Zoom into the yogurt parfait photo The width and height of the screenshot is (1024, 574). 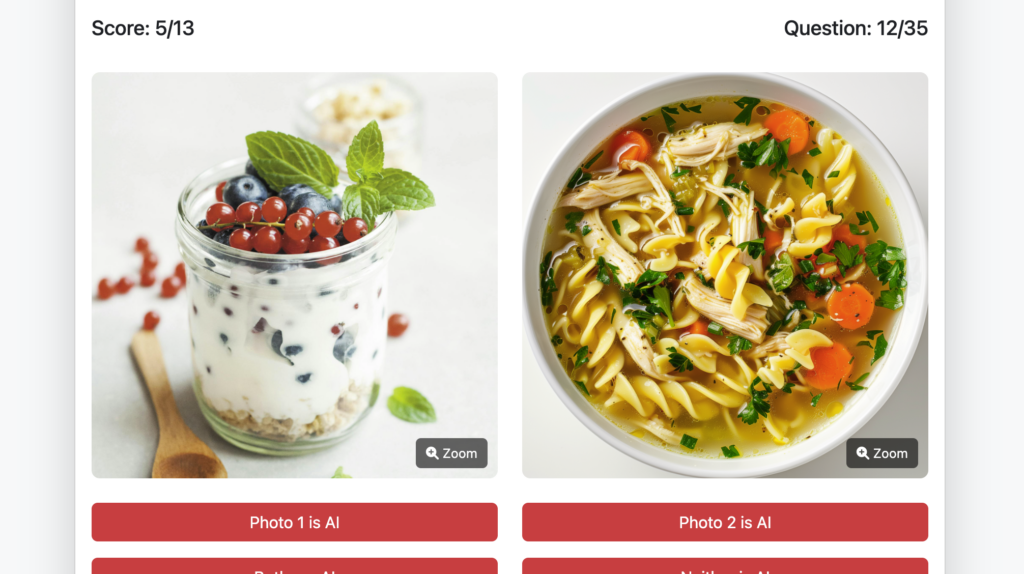click(x=451, y=453)
